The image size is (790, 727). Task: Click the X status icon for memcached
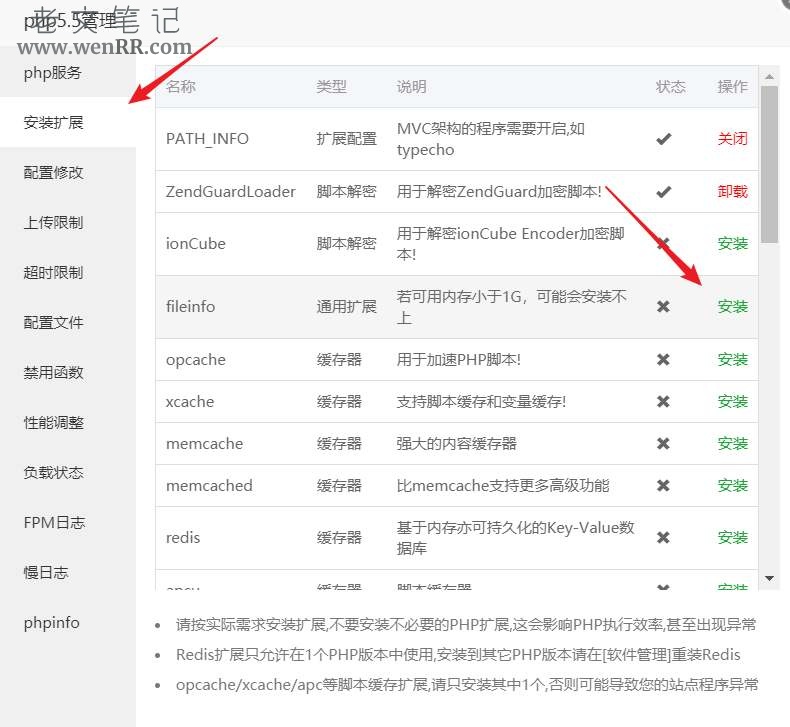663,486
